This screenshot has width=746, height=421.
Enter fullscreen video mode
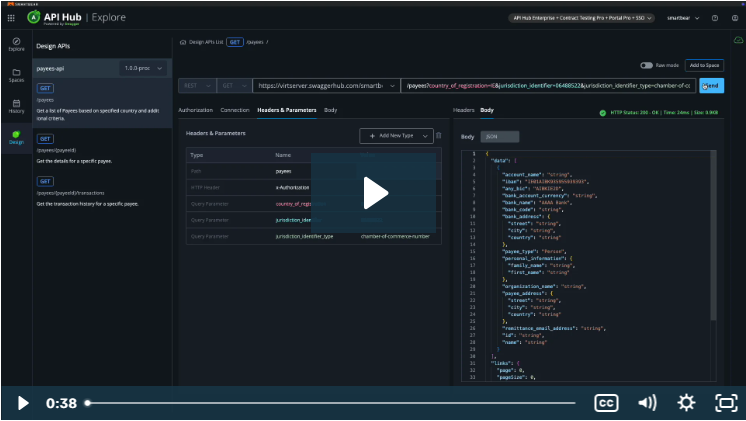726,403
